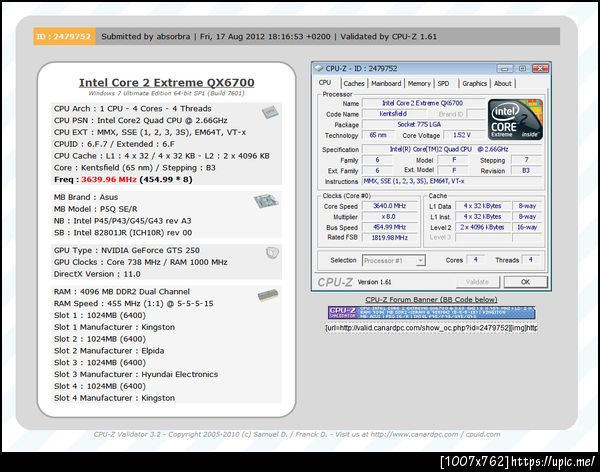Click the Instructions field MMX, SSE
The height and width of the screenshot is (472, 600).
[x=452, y=181]
